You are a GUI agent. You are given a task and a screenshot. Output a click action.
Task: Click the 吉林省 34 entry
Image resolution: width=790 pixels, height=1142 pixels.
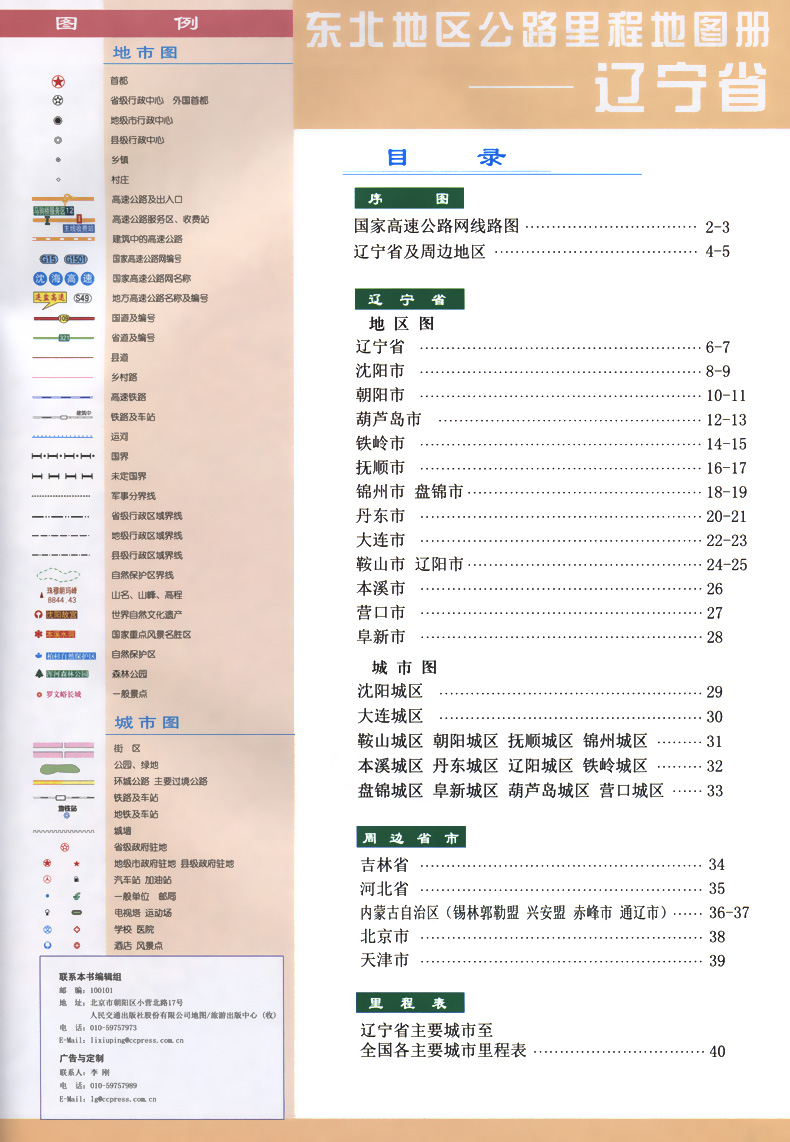point(542,865)
